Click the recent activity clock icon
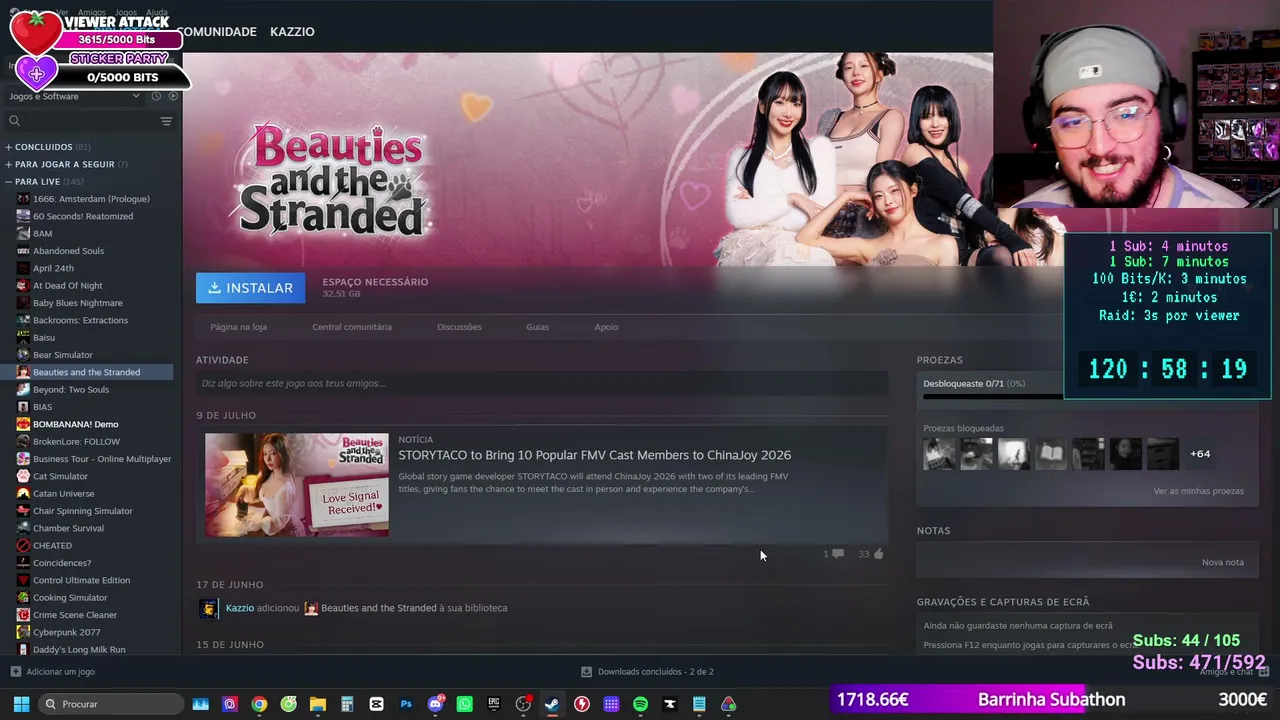 point(156,96)
